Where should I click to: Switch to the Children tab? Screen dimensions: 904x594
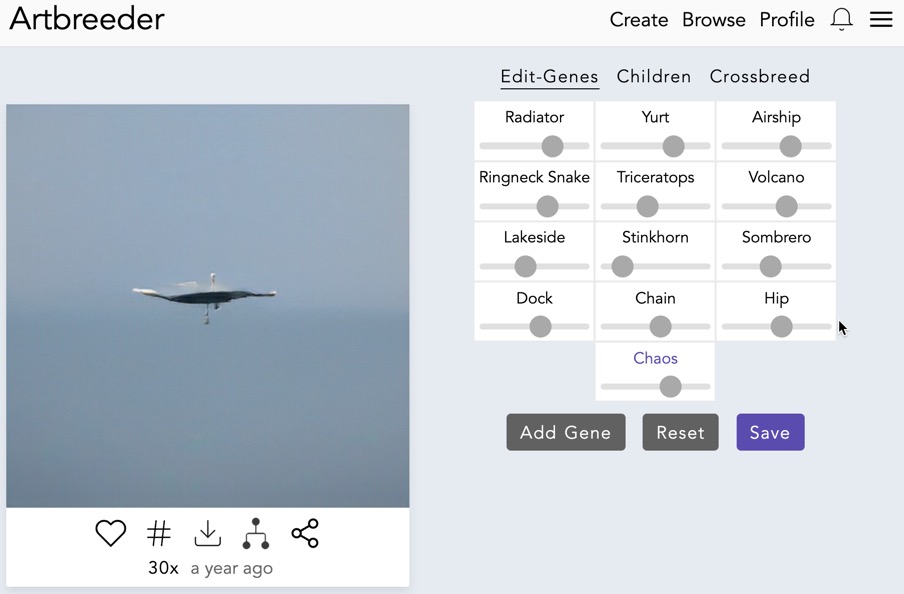coord(654,76)
